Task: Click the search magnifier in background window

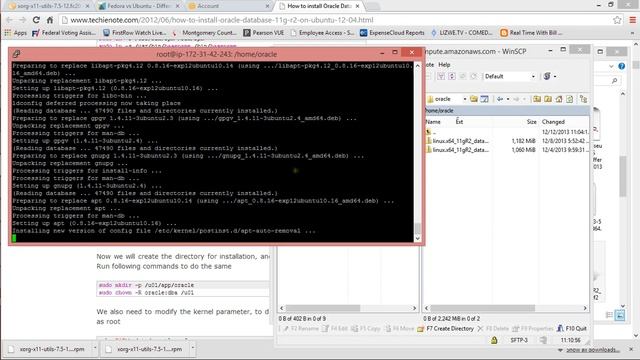Action: coord(615,81)
